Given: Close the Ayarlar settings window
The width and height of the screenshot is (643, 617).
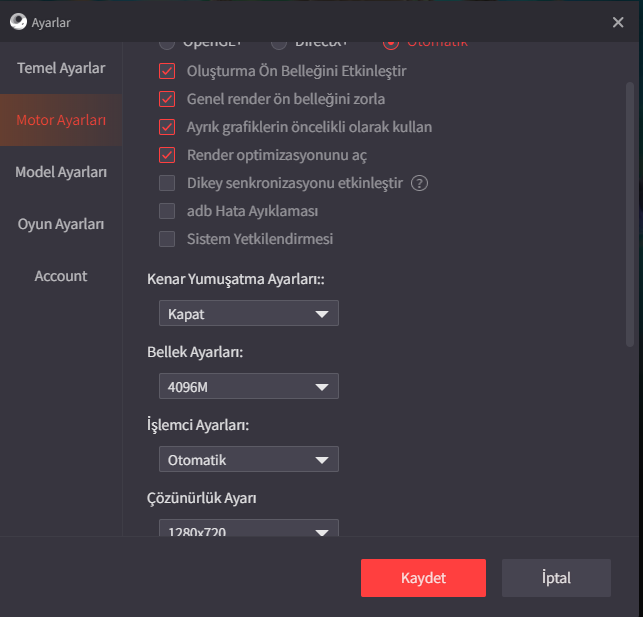Looking at the screenshot, I should (x=618, y=22).
